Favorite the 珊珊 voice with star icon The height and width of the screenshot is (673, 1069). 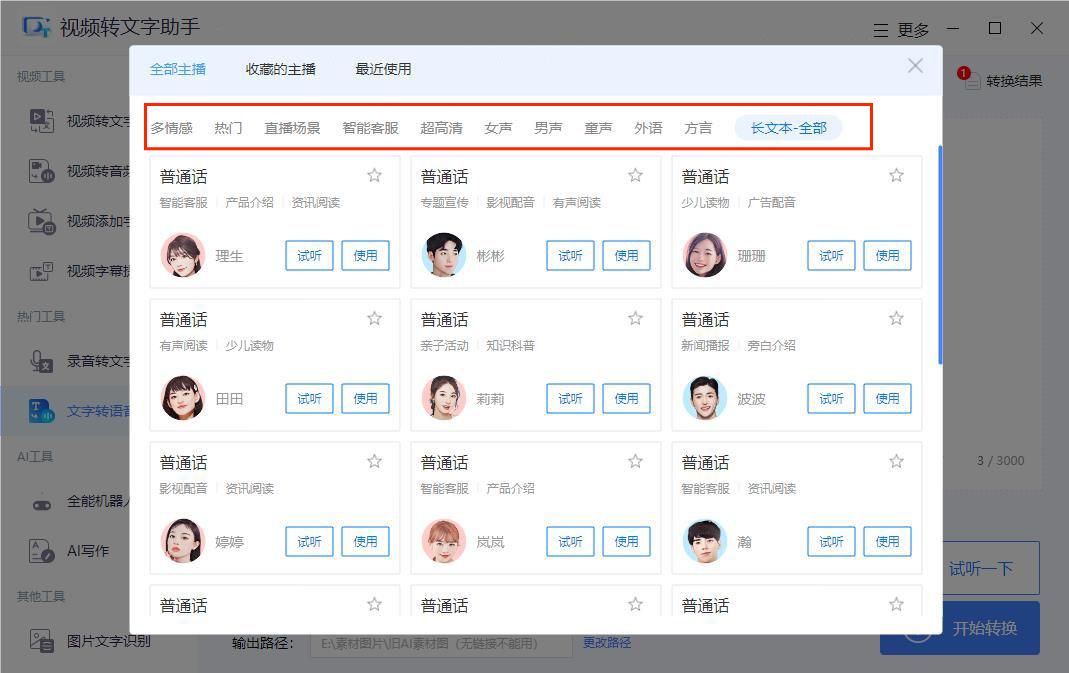point(897,176)
